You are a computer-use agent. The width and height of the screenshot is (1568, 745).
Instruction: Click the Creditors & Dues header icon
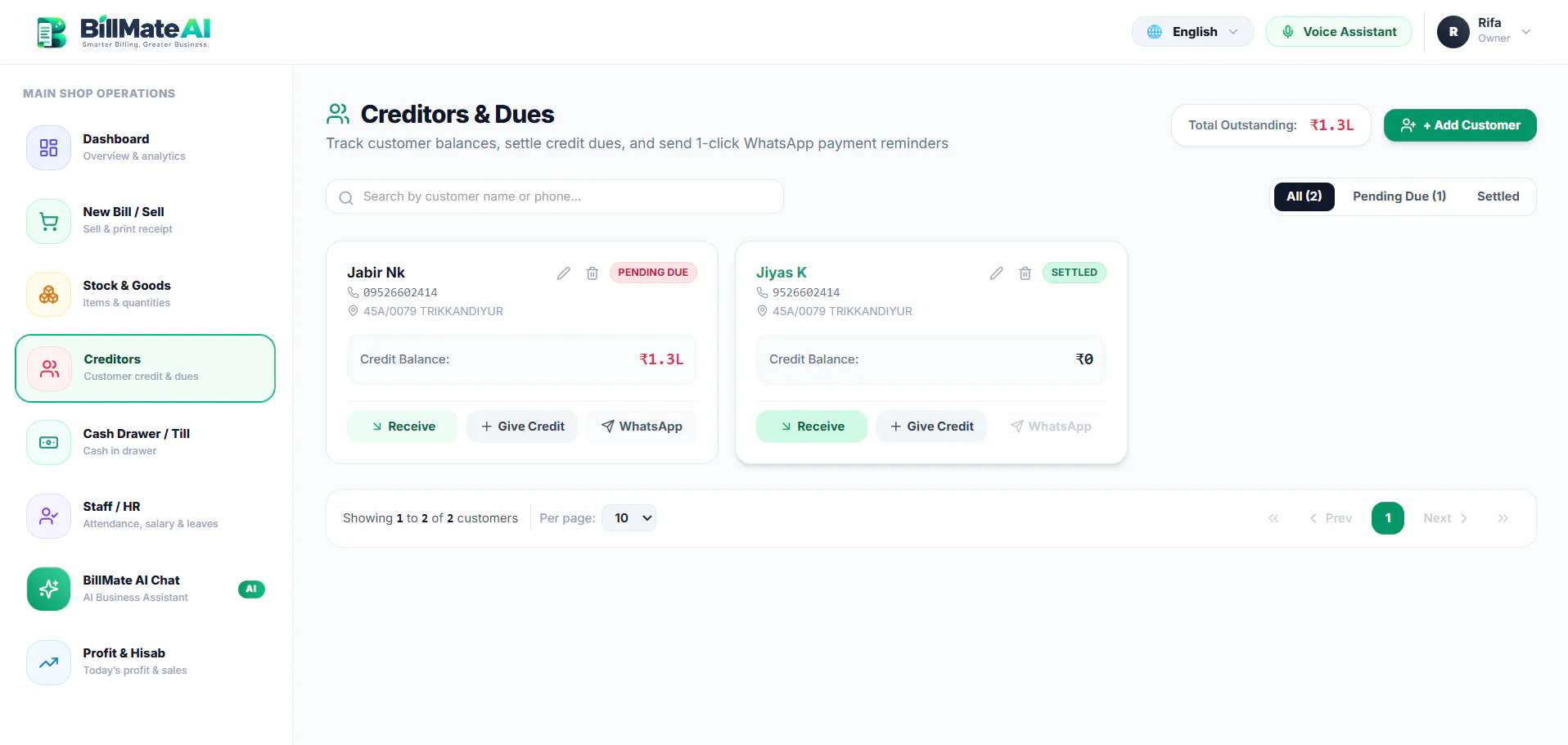(338, 114)
